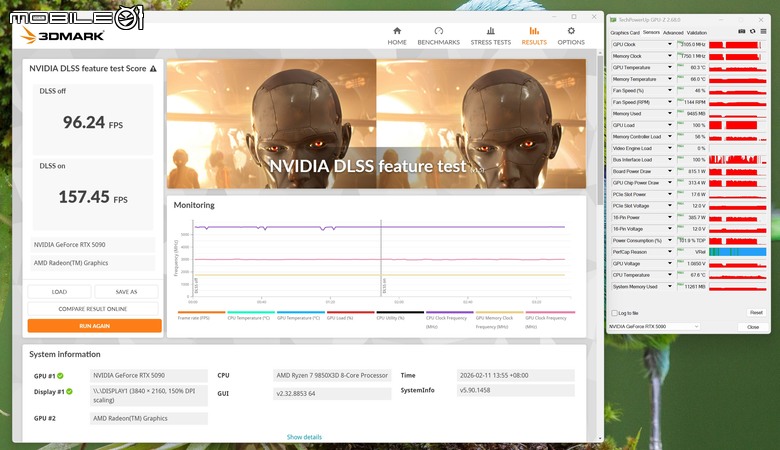Open the STRESS TESTS section

[x=490, y=37]
